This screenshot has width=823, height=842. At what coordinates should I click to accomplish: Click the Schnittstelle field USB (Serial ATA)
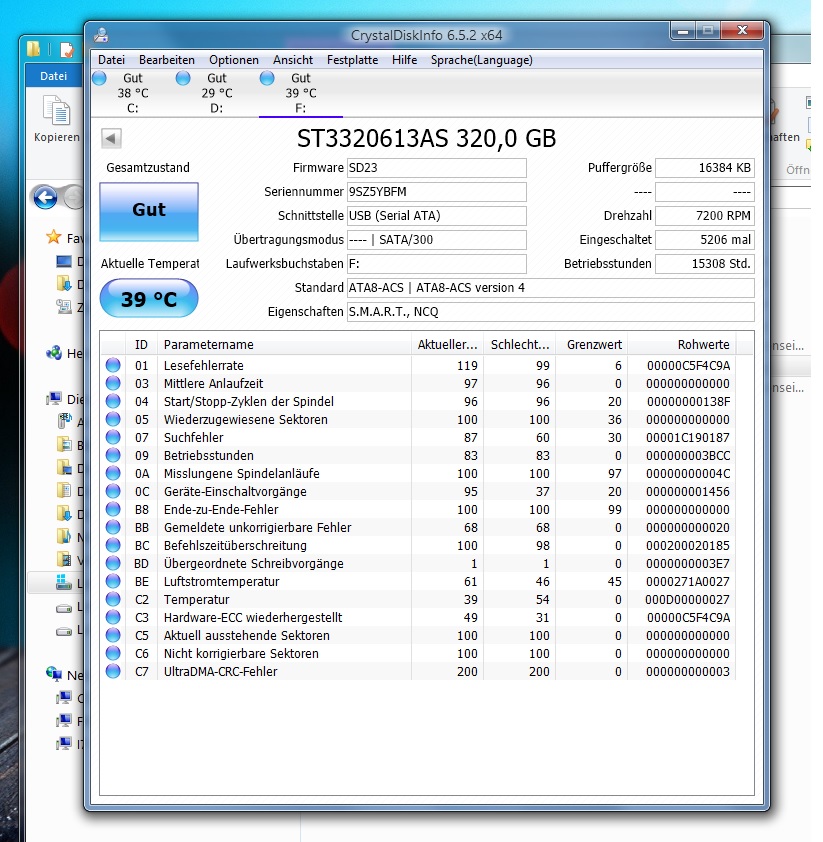436,216
